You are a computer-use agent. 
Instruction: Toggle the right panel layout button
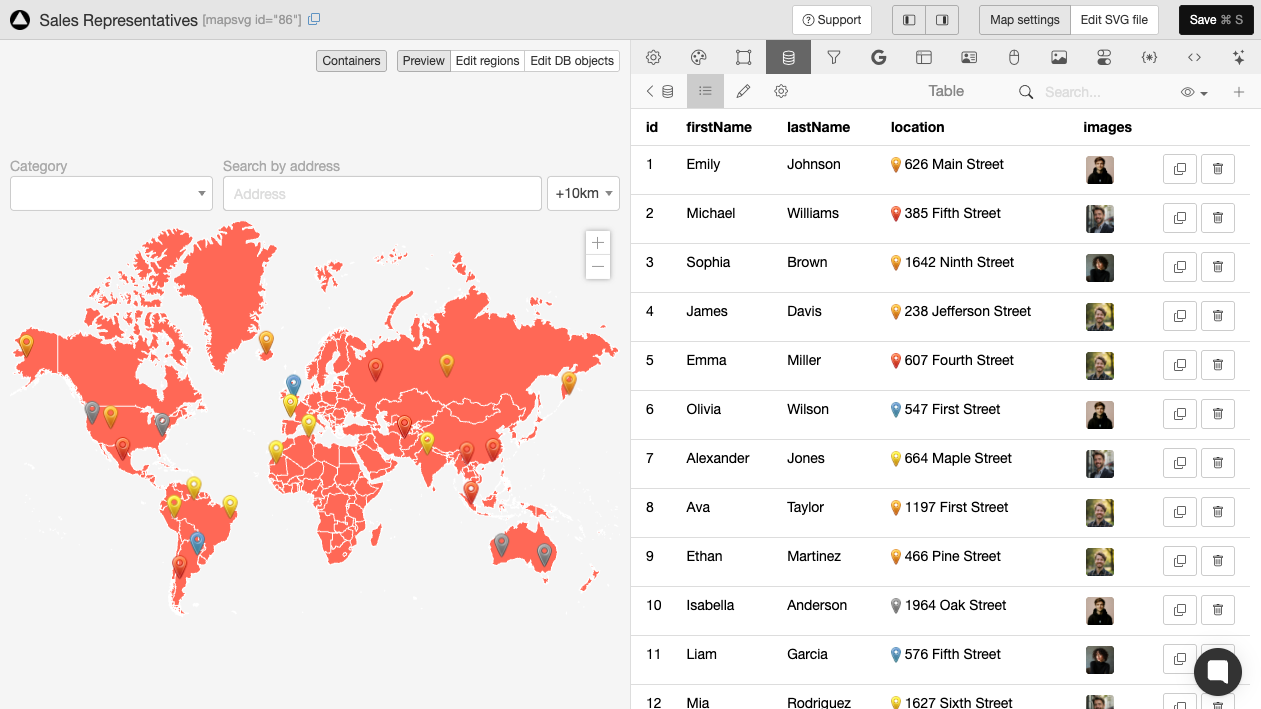coord(942,20)
